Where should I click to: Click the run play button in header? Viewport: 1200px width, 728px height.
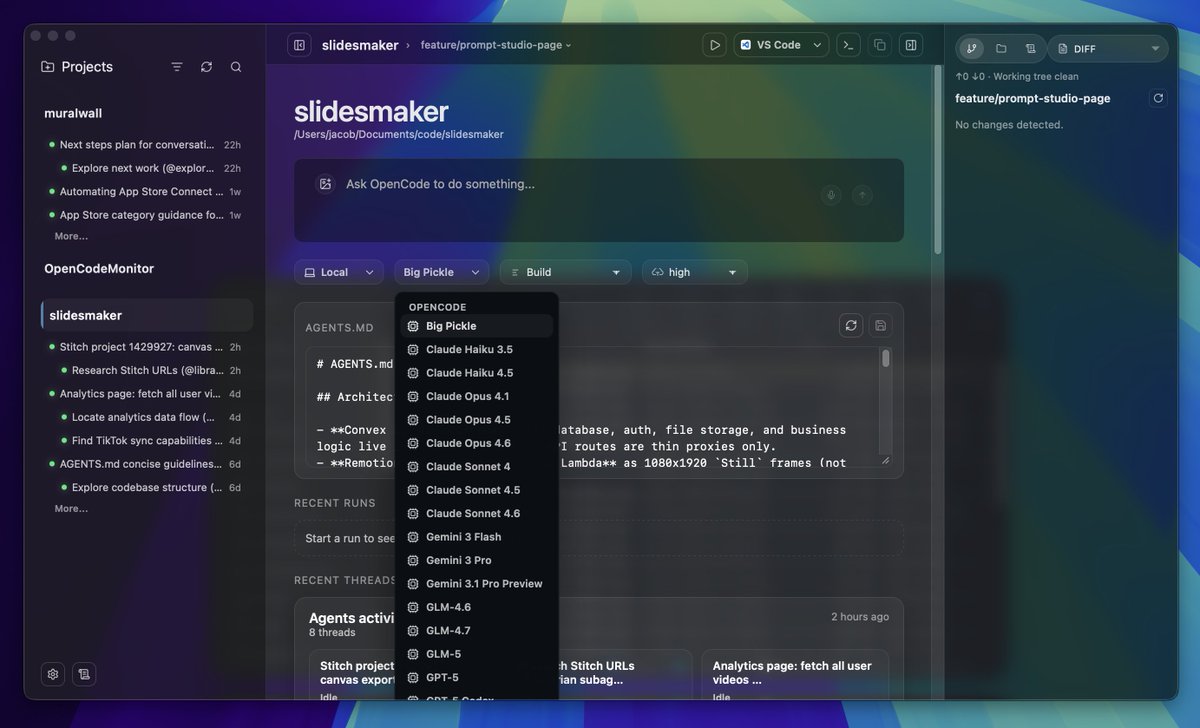[x=715, y=45]
